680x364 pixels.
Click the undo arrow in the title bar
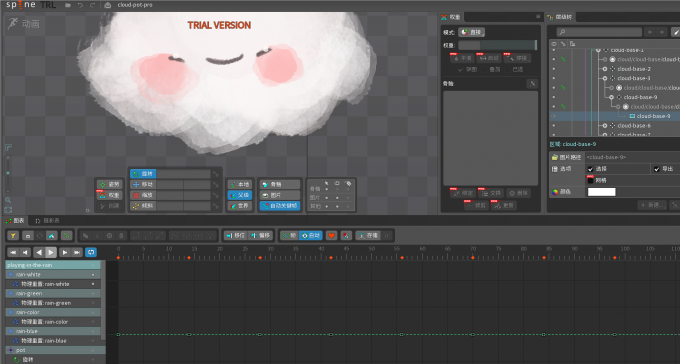pyautogui.click(x=80, y=5)
